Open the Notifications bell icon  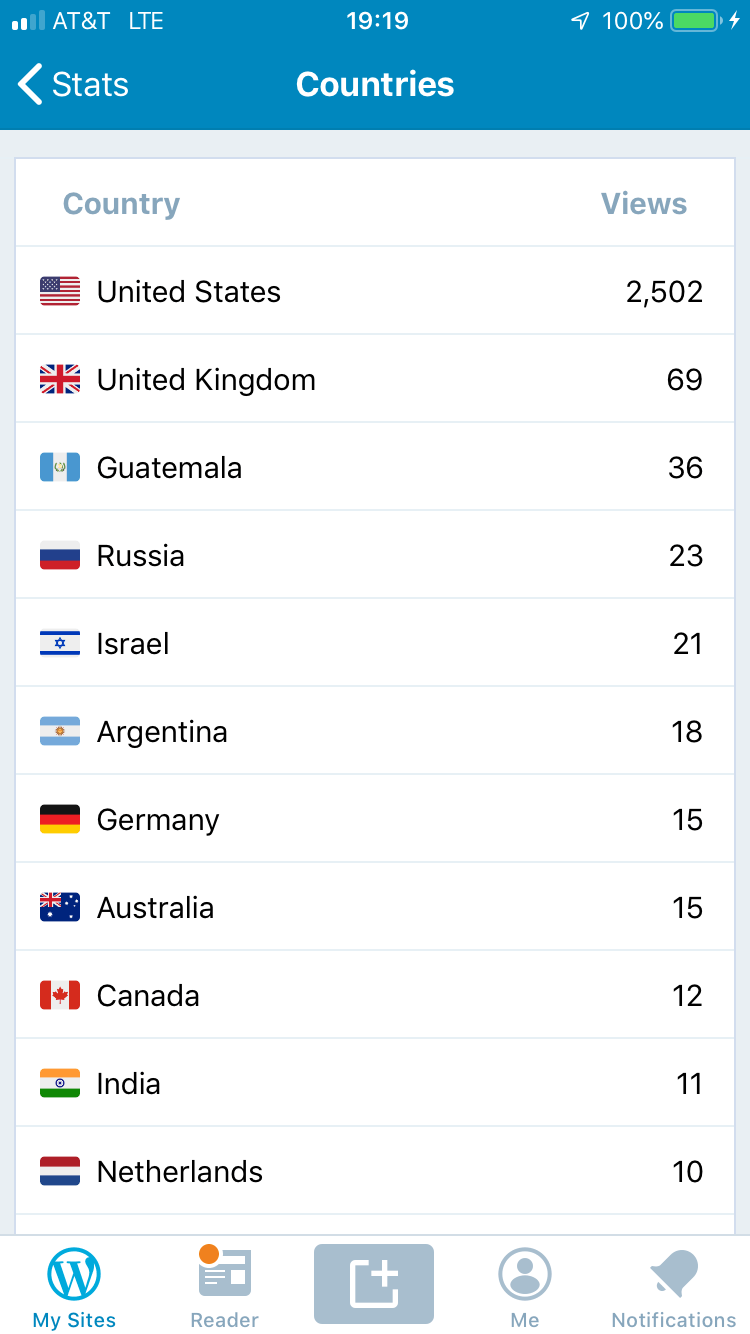(674, 1287)
